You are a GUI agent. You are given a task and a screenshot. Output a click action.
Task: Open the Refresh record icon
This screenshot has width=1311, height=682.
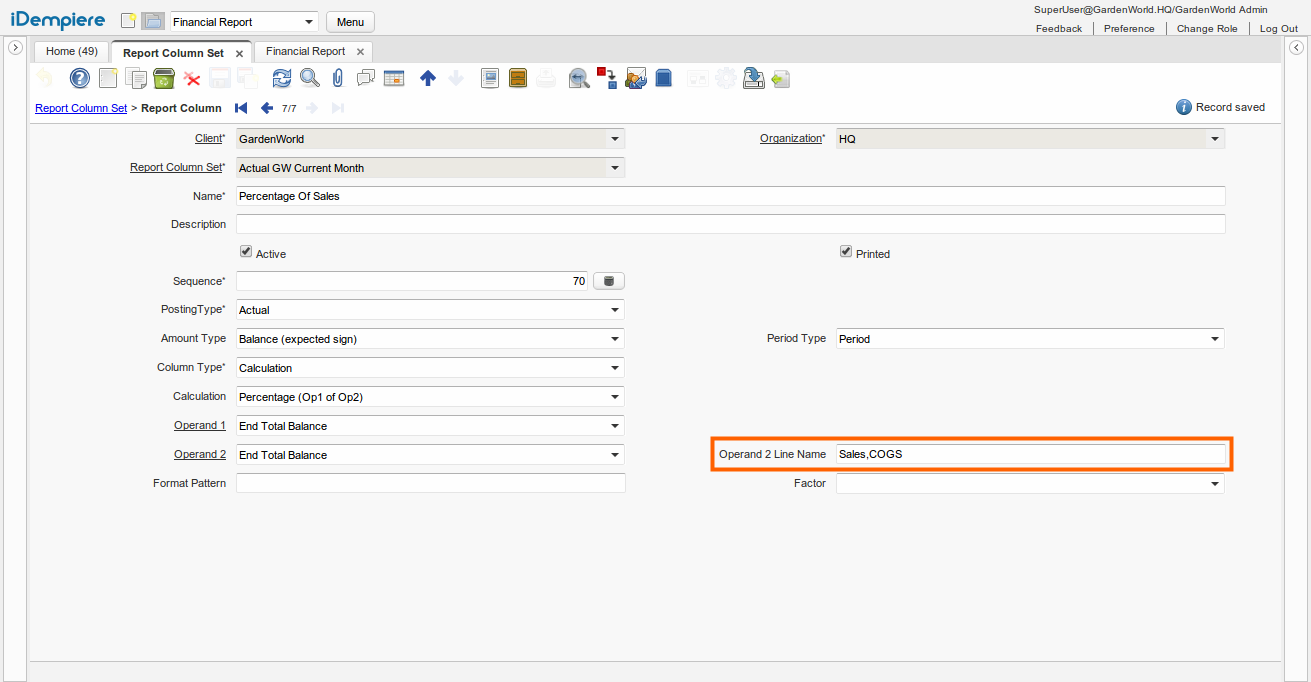282,78
